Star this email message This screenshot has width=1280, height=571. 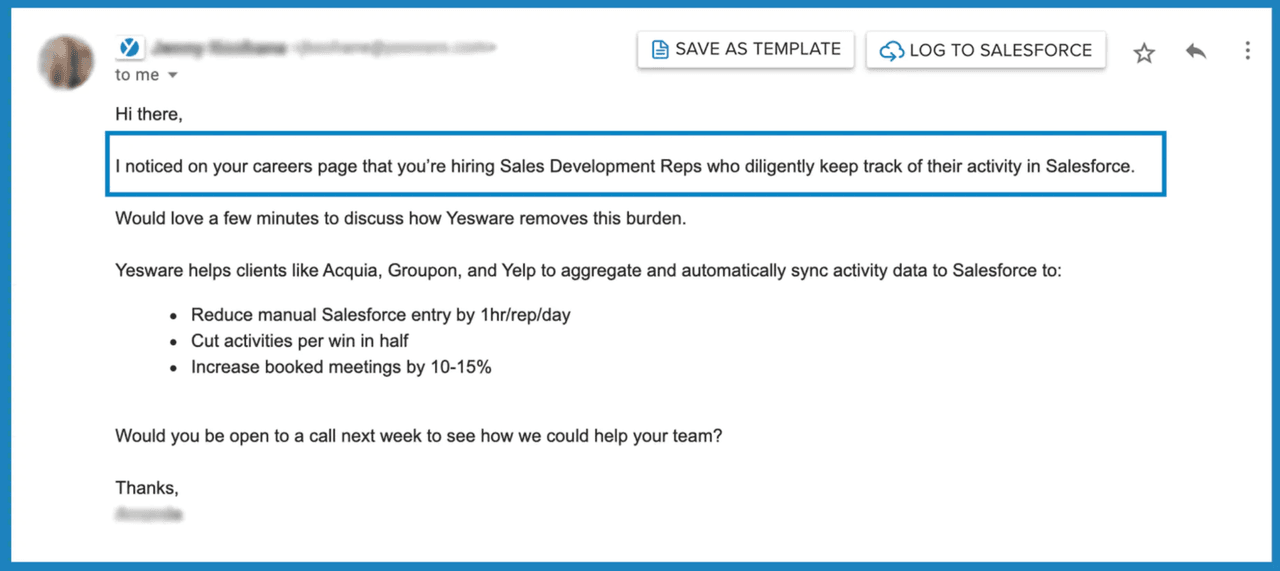[1144, 53]
